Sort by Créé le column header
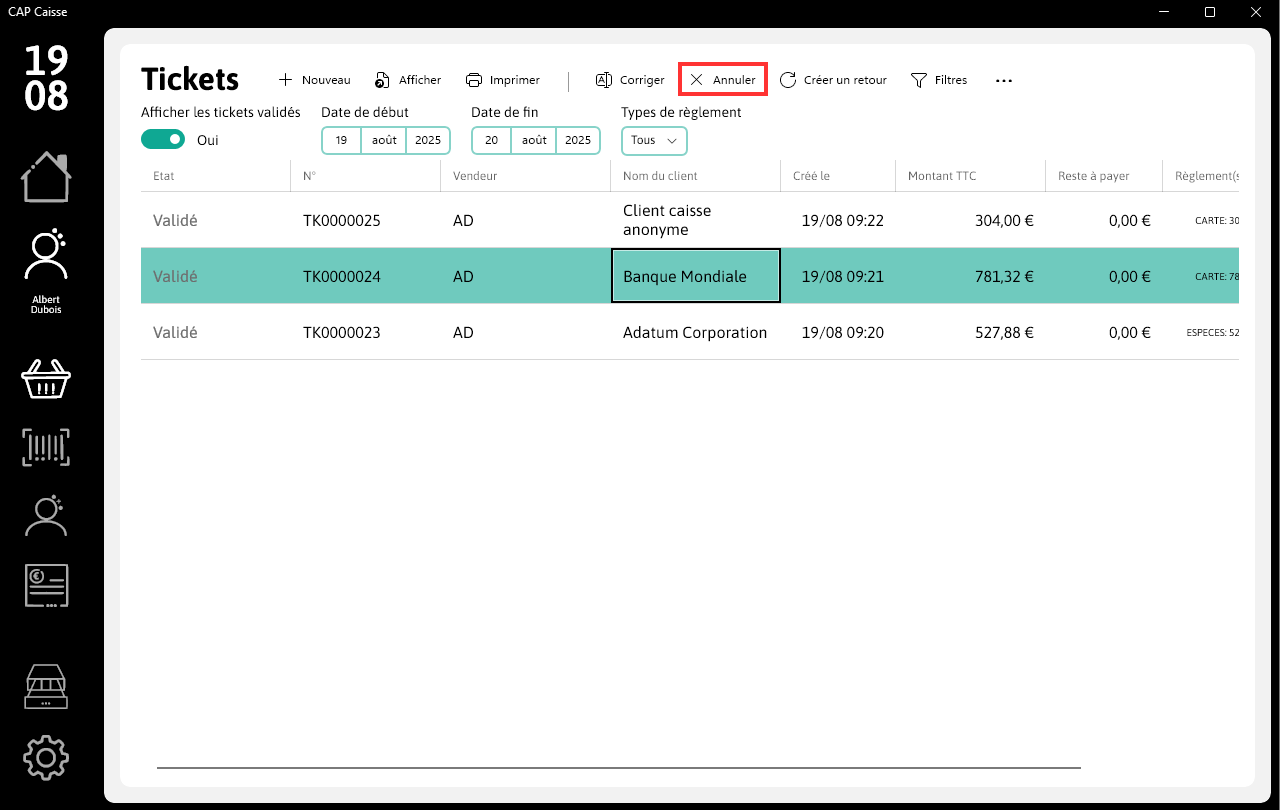Image resolution: width=1280 pixels, height=810 pixels. coord(838,176)
